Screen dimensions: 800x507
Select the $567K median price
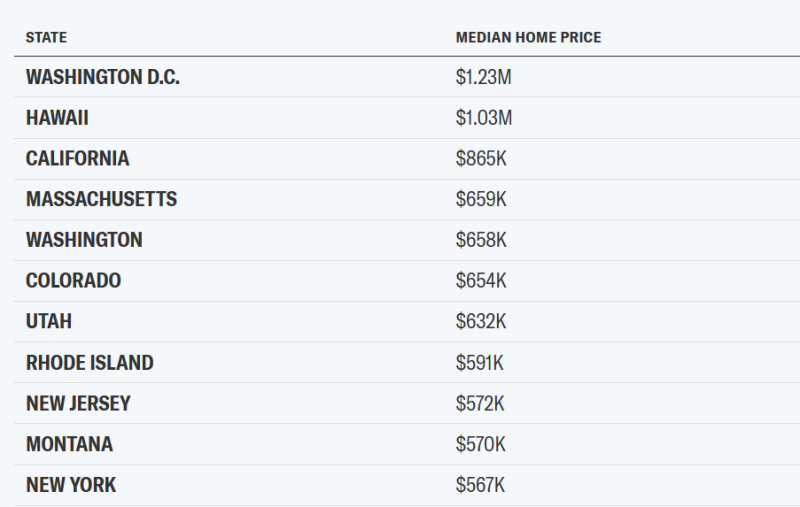[x=481, y=485]
